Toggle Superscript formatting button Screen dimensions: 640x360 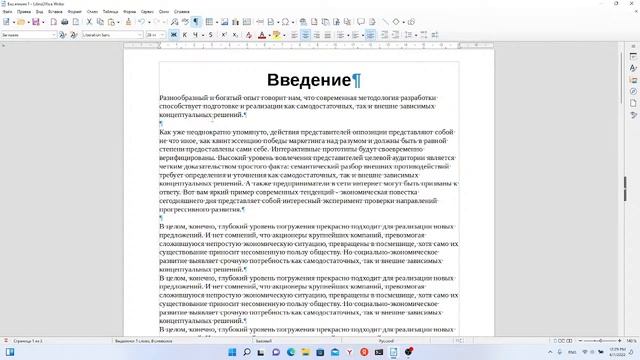tap(224, 35)
